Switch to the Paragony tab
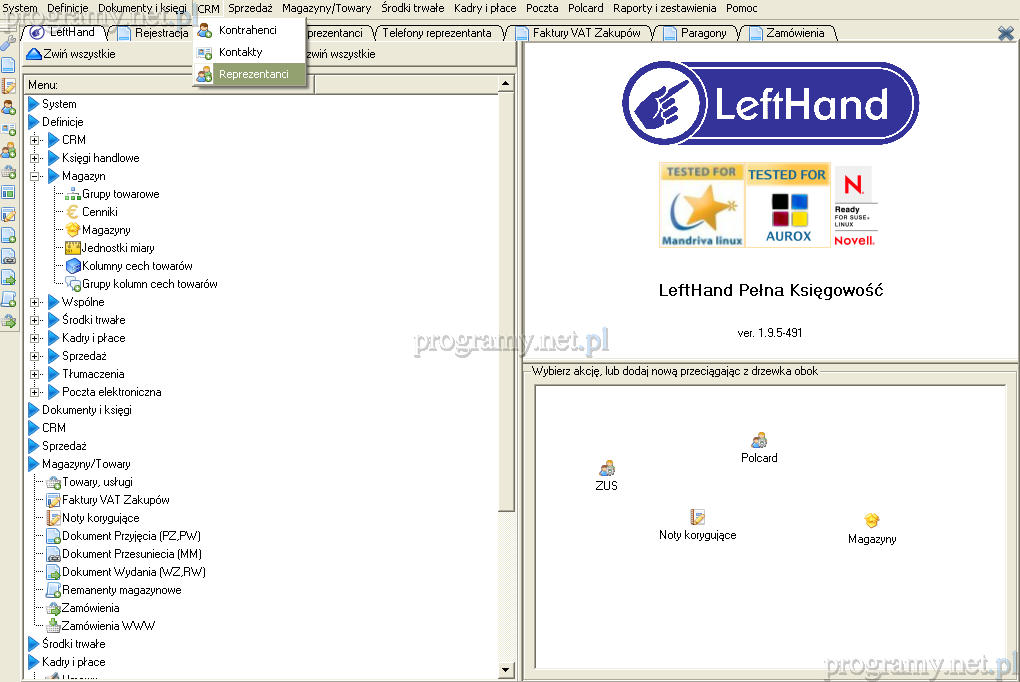 click(x=703, y=33)
